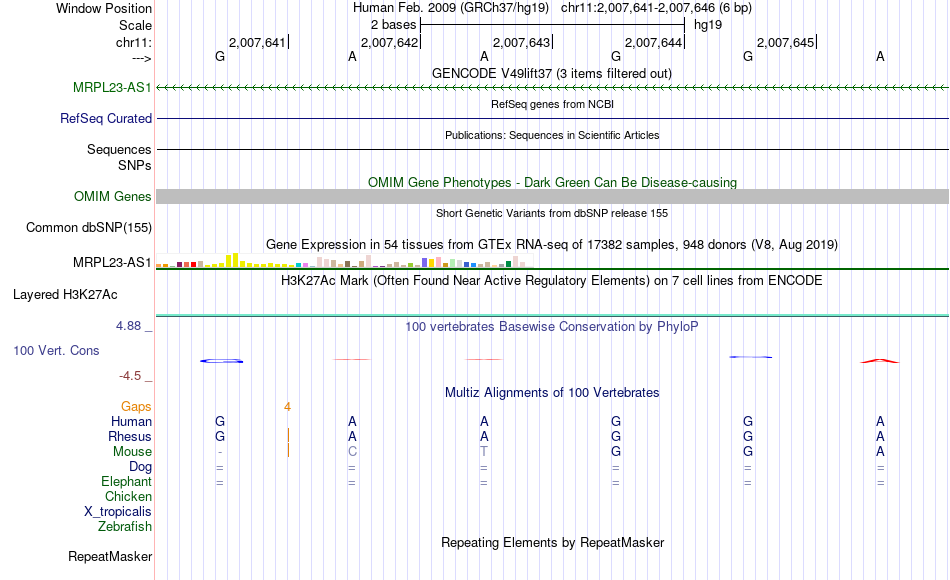Screen dimensions: 950x580
Task: Click the green MRPL23-AS1 GENCODE track label
Action: tap(112, 87)
